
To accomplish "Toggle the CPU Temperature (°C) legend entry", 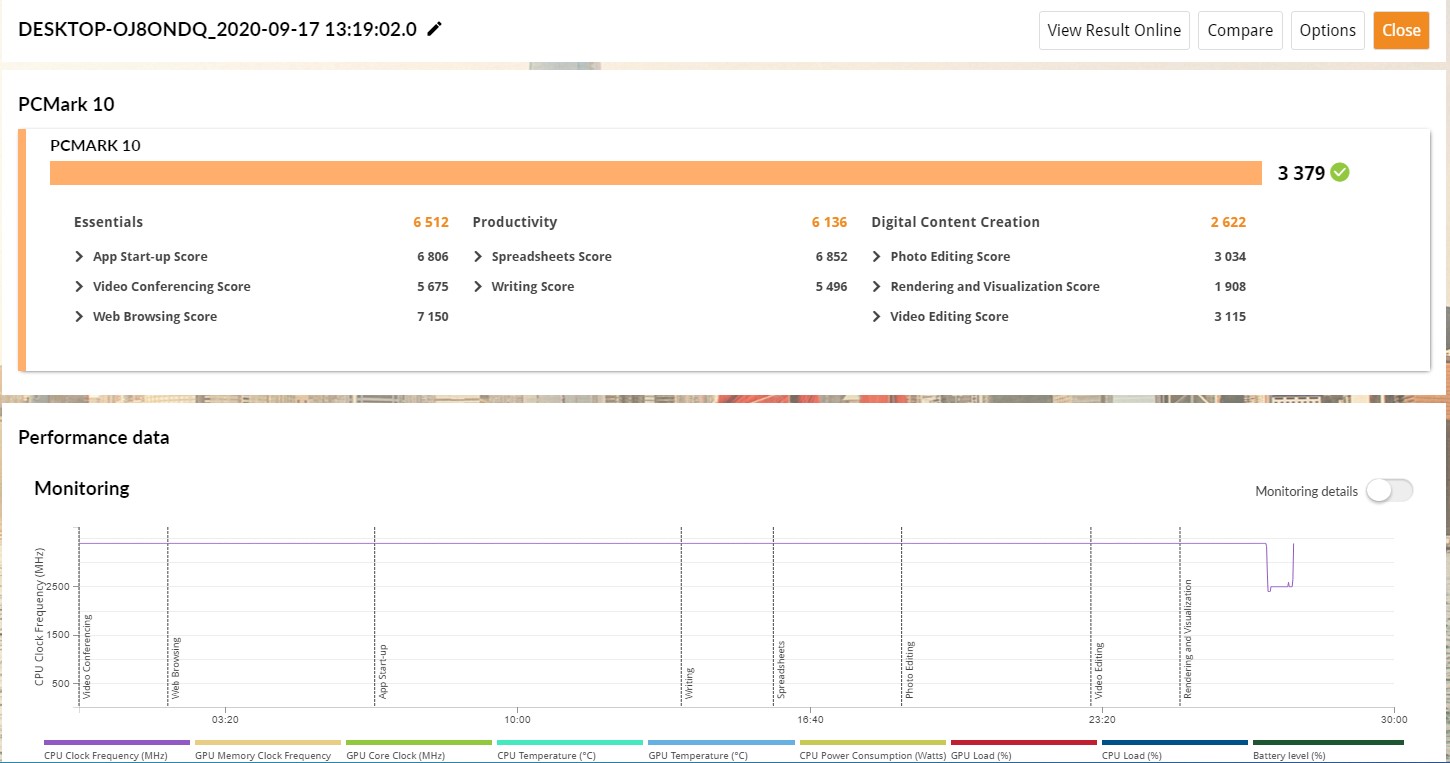I will (x=570, y=750).
